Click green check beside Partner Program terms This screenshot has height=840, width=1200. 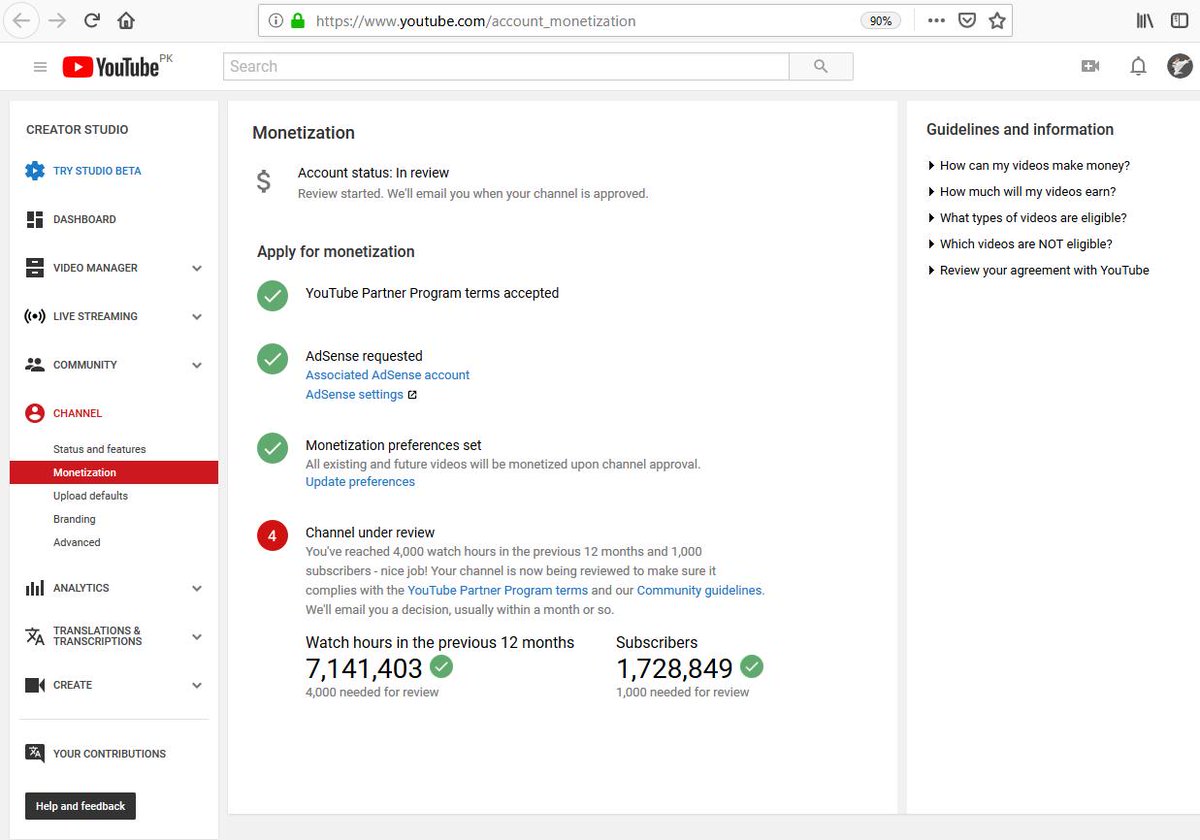point(272,295)
